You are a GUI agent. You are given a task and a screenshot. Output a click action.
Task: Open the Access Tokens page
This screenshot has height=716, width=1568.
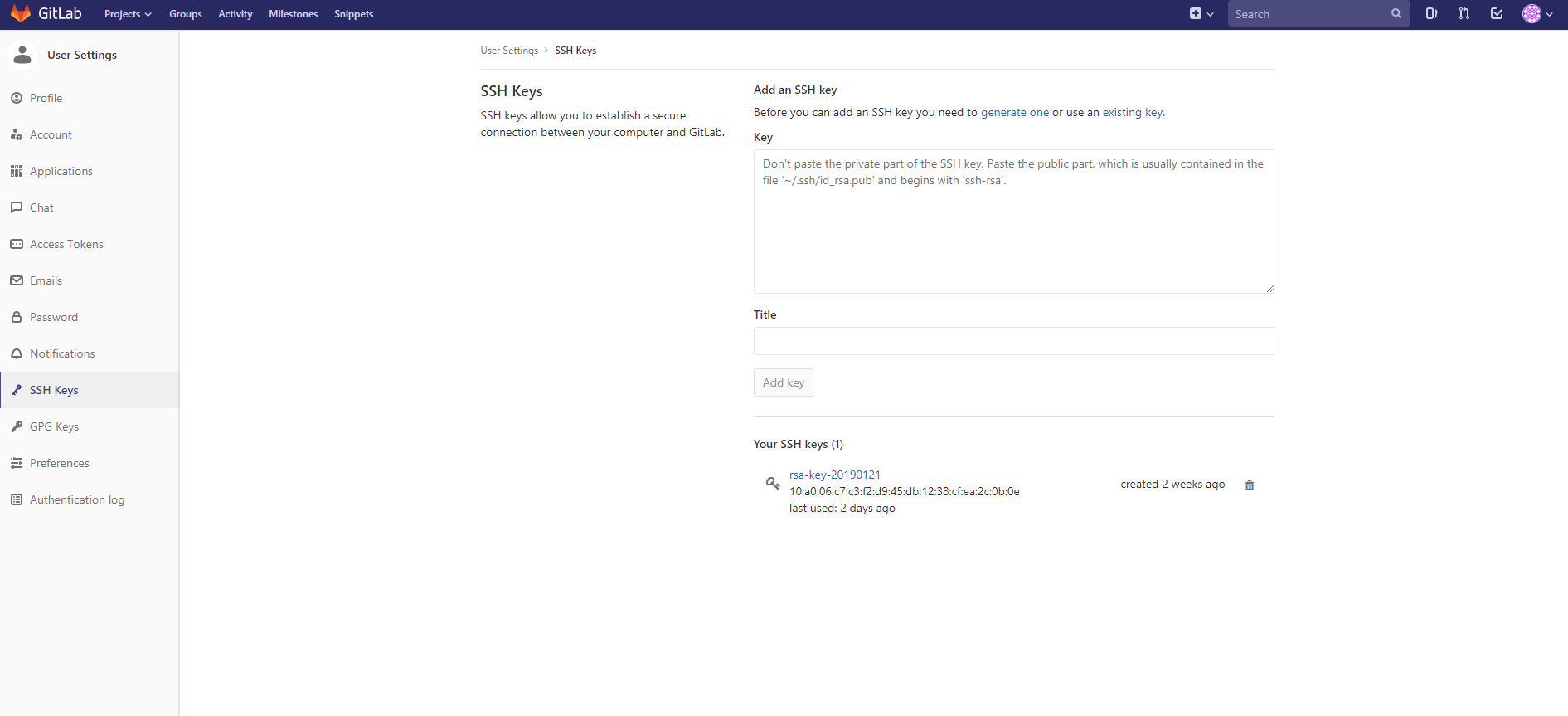click(90, 244)
